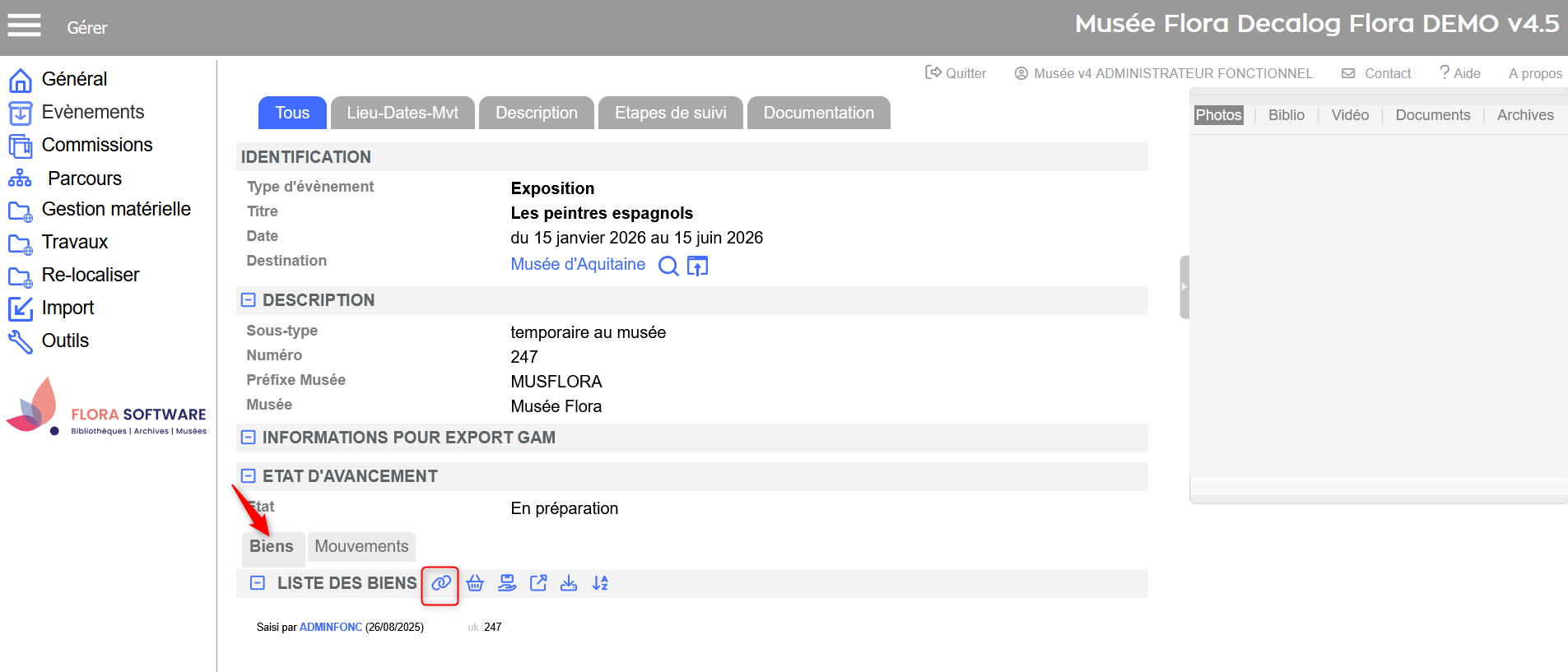Viewport: 1568px width, 672px height.
Task: Click the hand holding box icon
Action: (507, 583)
